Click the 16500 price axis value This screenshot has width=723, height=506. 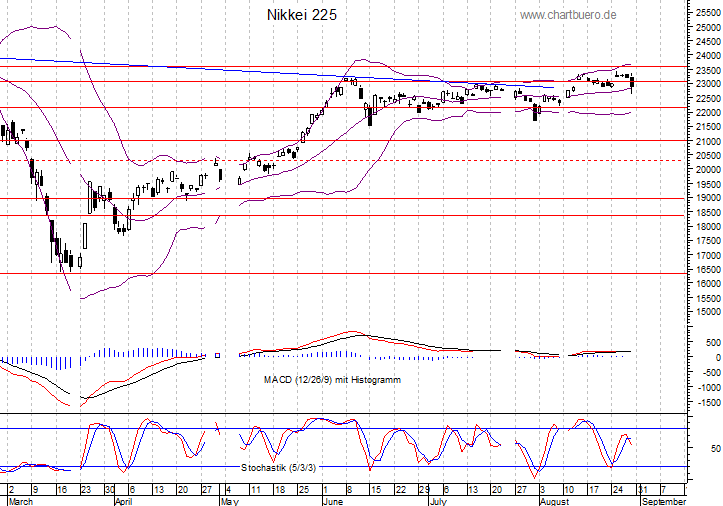click(x=708, y=269)
